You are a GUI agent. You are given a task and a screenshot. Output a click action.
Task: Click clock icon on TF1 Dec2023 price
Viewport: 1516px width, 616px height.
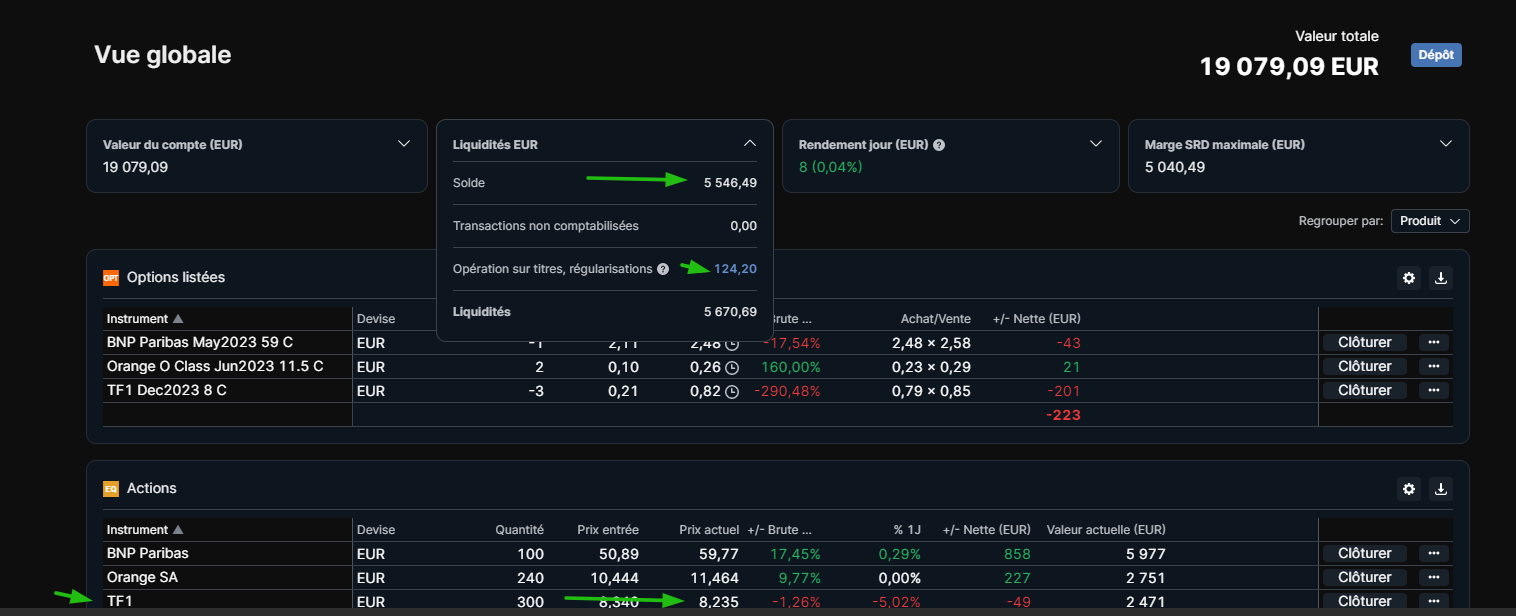pyautogui.click(x=732, y=391)
